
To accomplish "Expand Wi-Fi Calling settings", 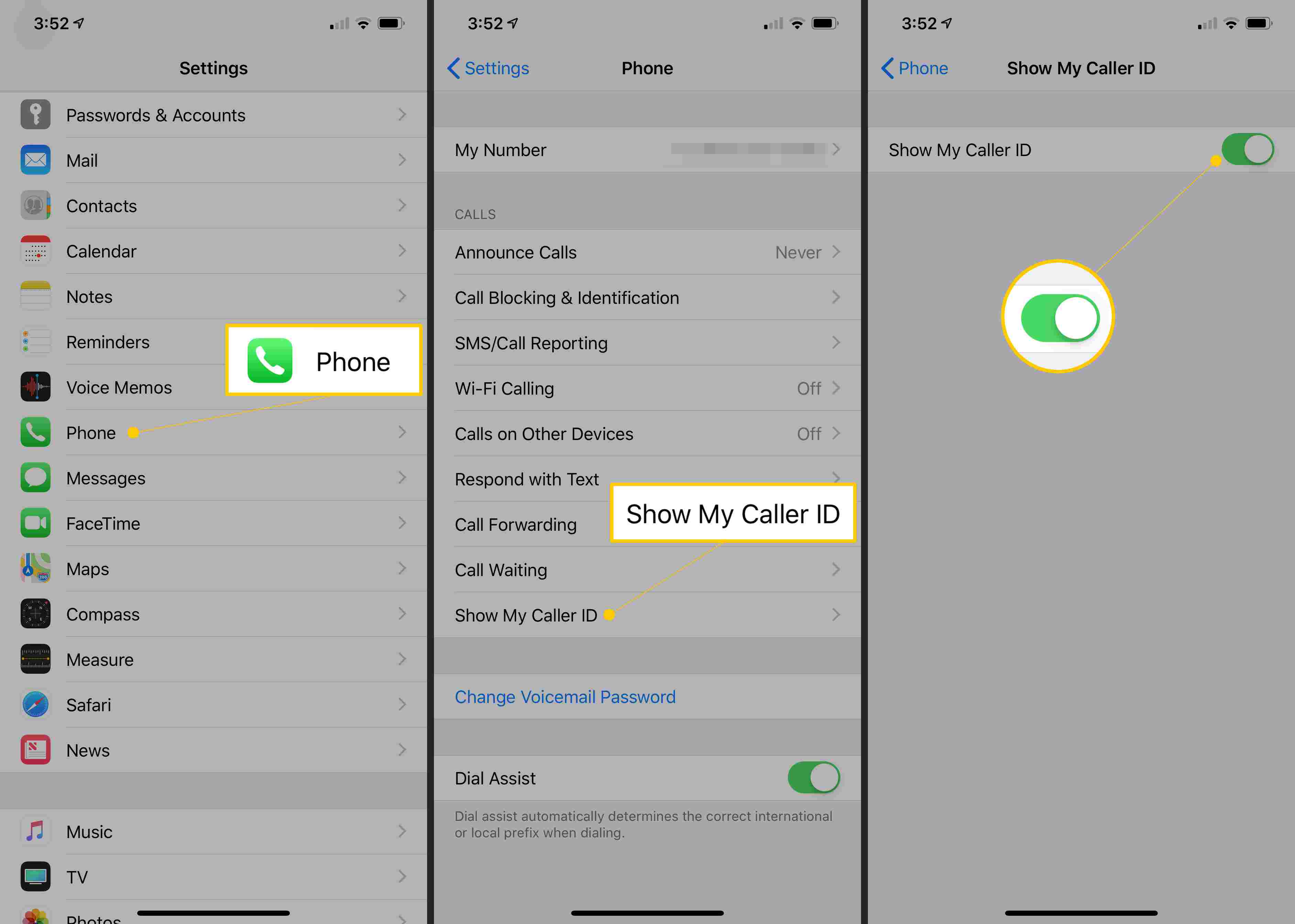I will point(648,388).
